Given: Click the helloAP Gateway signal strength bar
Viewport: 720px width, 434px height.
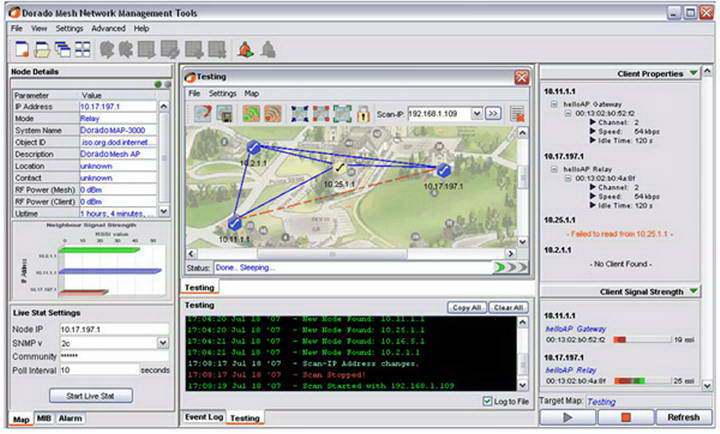Looking at the screenshot, I should (642, 340).
